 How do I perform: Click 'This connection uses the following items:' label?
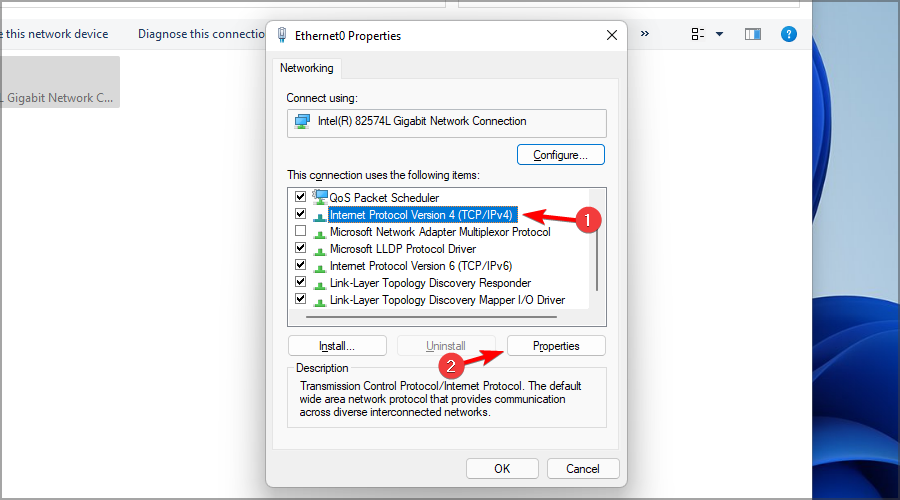pyautogui.click(x=383, y=175)
